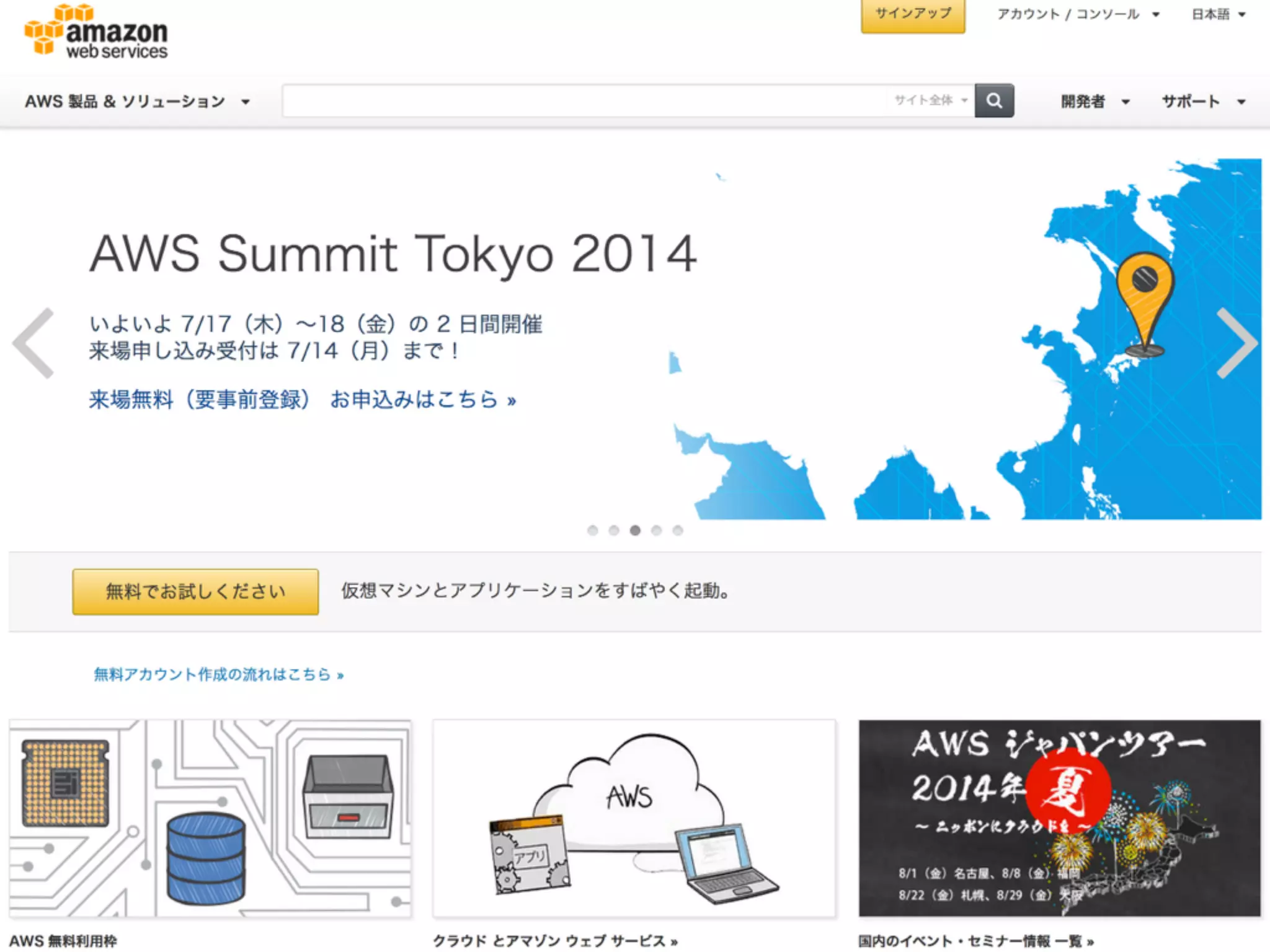Open AWS ジャパンツアー 2014 banner thumbnail

coord(1059,818)
